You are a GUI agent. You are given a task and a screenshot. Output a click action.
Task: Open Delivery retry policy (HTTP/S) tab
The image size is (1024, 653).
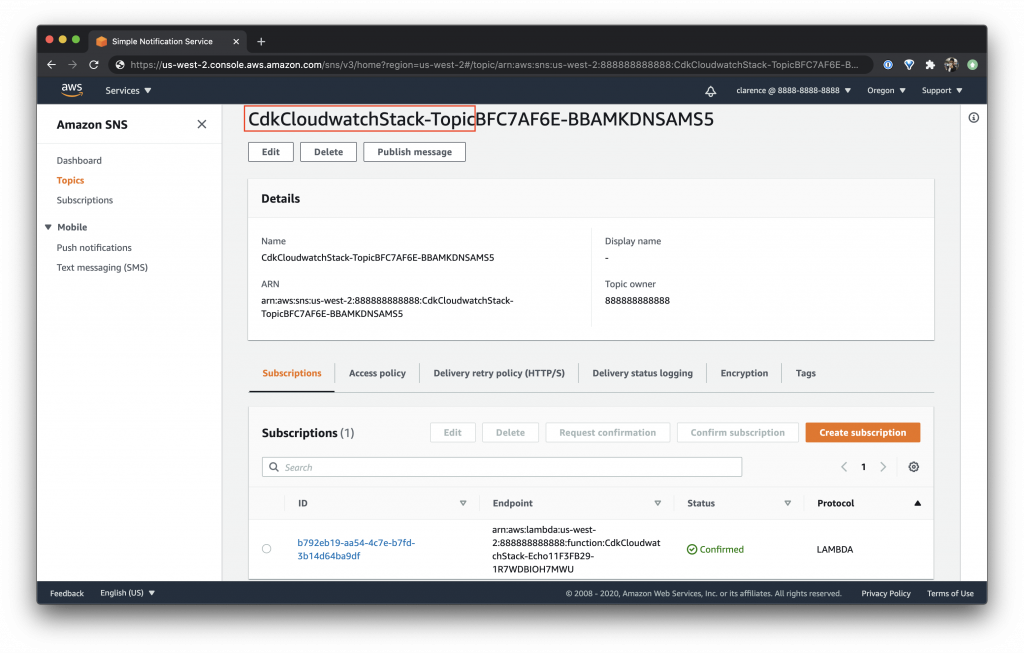click(x=499, y=374)
